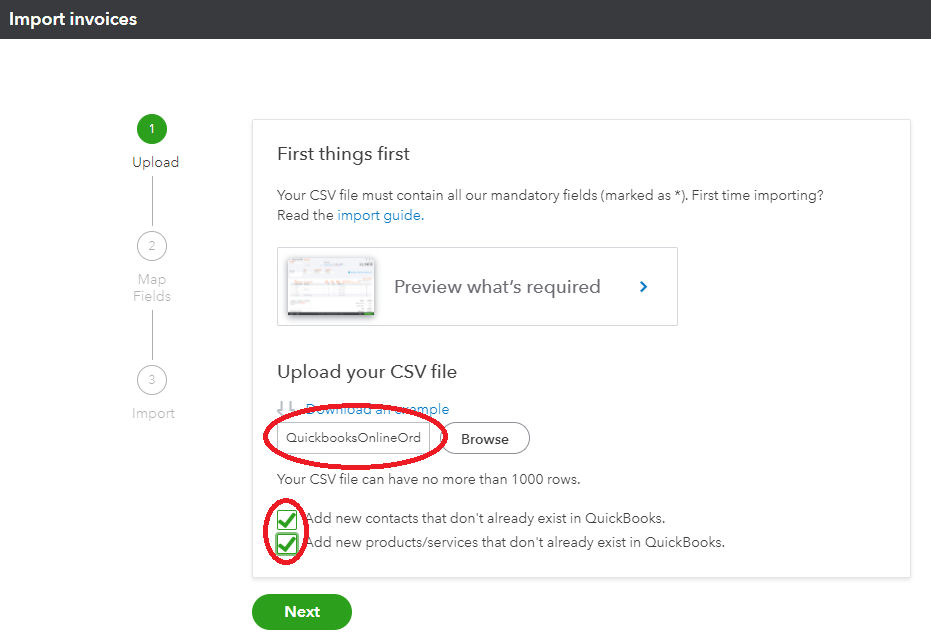931x636 pixels.
Task: Click the download arrow icon beside example link
Action: pyautogui.click(x=286, y=408)
